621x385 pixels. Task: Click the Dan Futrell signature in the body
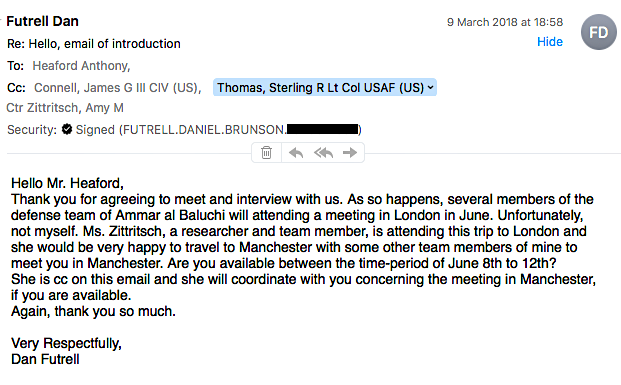click(45, 359)
